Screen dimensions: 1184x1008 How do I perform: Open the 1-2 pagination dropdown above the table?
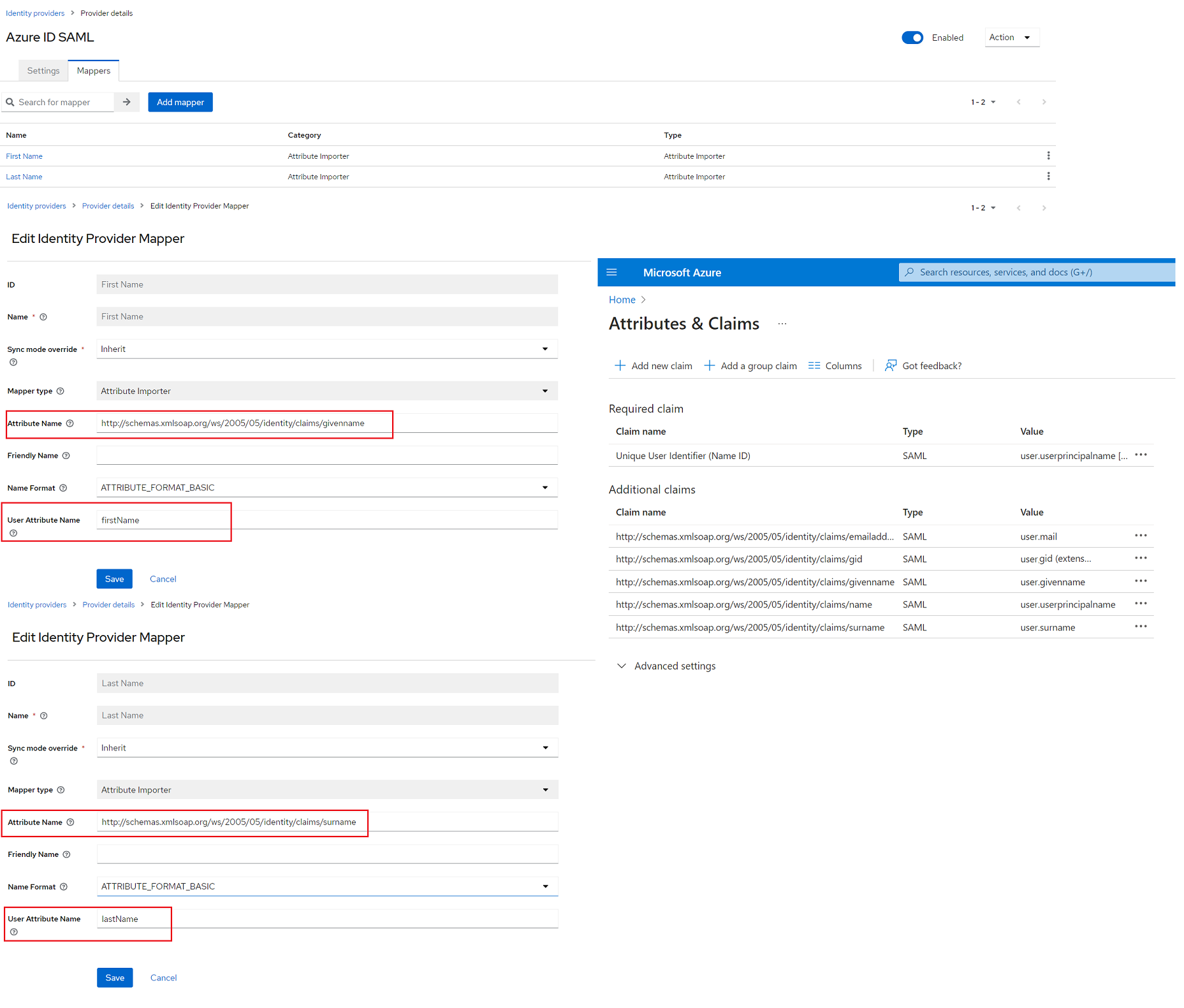pyautogui.click(x=983, y=102)
